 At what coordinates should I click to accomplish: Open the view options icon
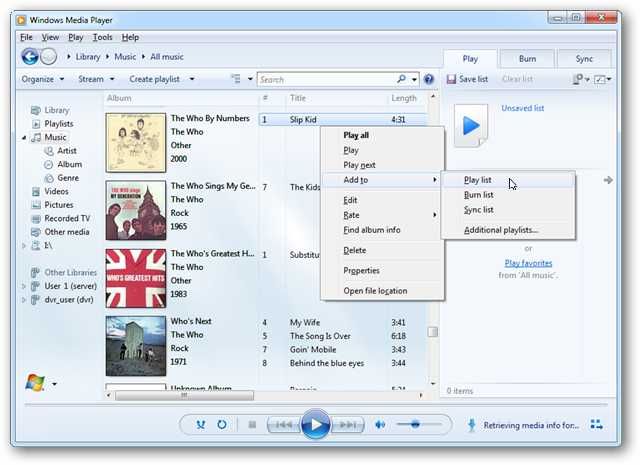coord(236,79)
